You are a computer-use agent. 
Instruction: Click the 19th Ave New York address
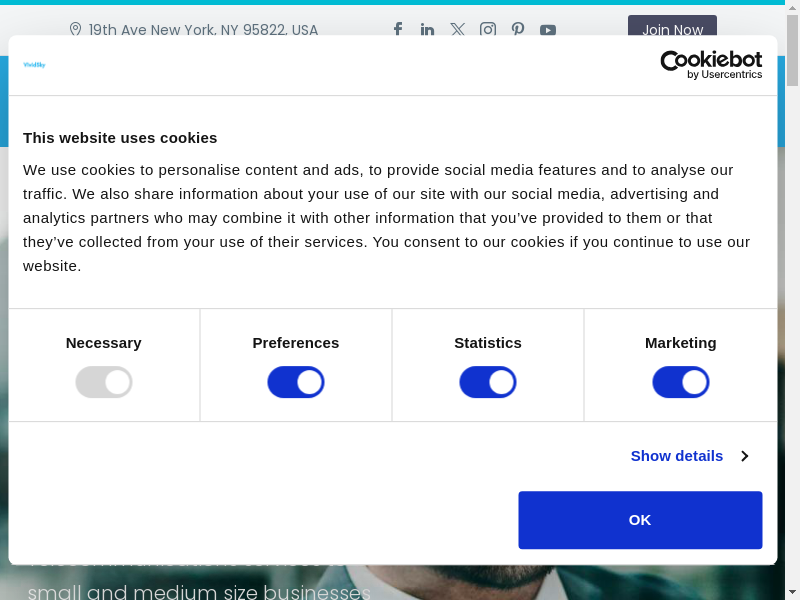coord(203,30)
